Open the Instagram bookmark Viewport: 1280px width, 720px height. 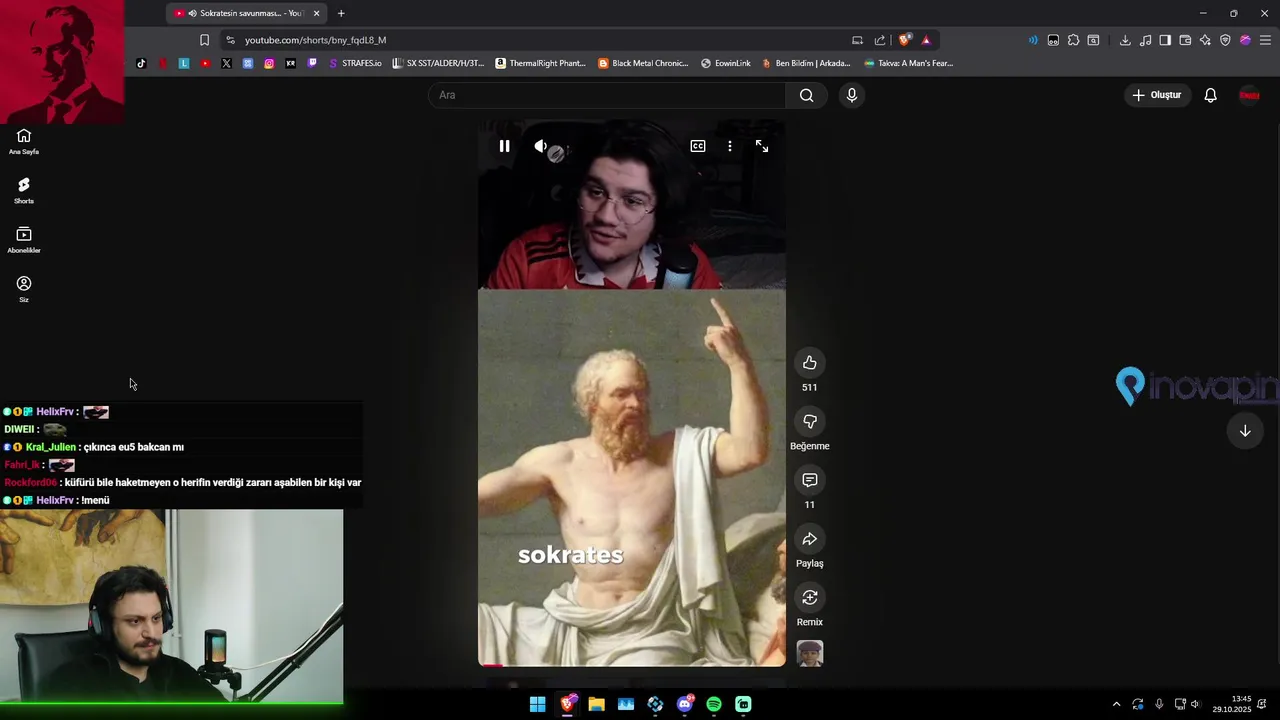(269, 63)
